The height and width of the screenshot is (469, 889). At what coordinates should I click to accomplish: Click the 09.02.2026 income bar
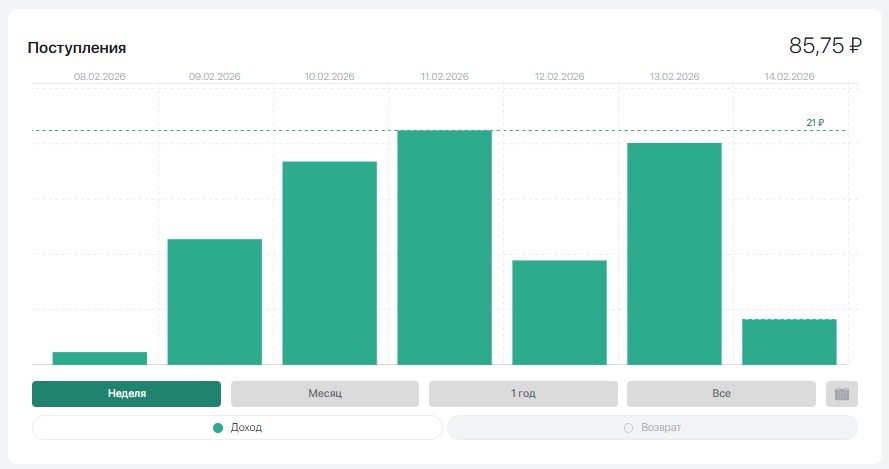[x=215, y=302]
